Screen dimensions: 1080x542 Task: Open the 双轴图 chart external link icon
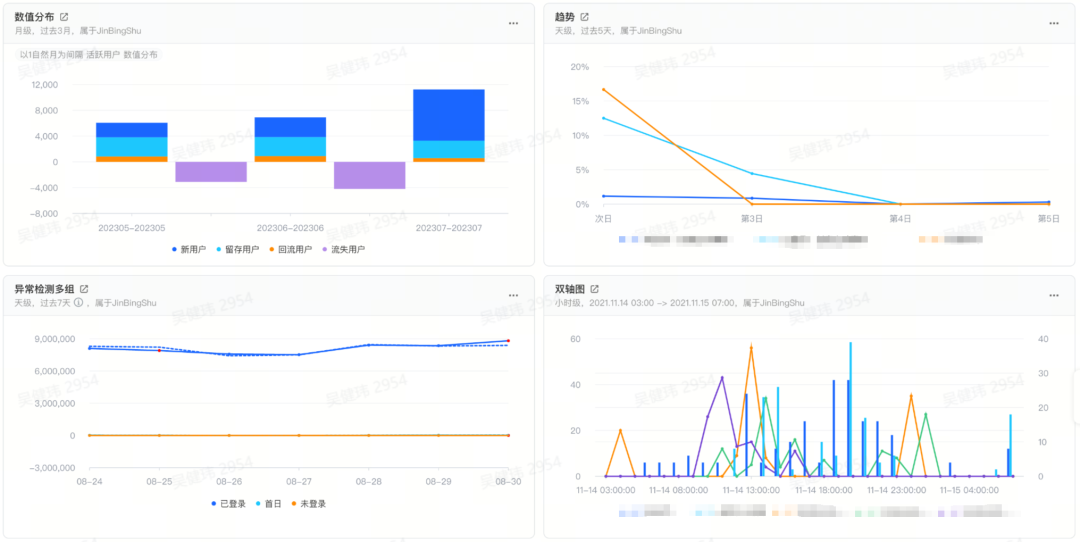click(594, 289)
